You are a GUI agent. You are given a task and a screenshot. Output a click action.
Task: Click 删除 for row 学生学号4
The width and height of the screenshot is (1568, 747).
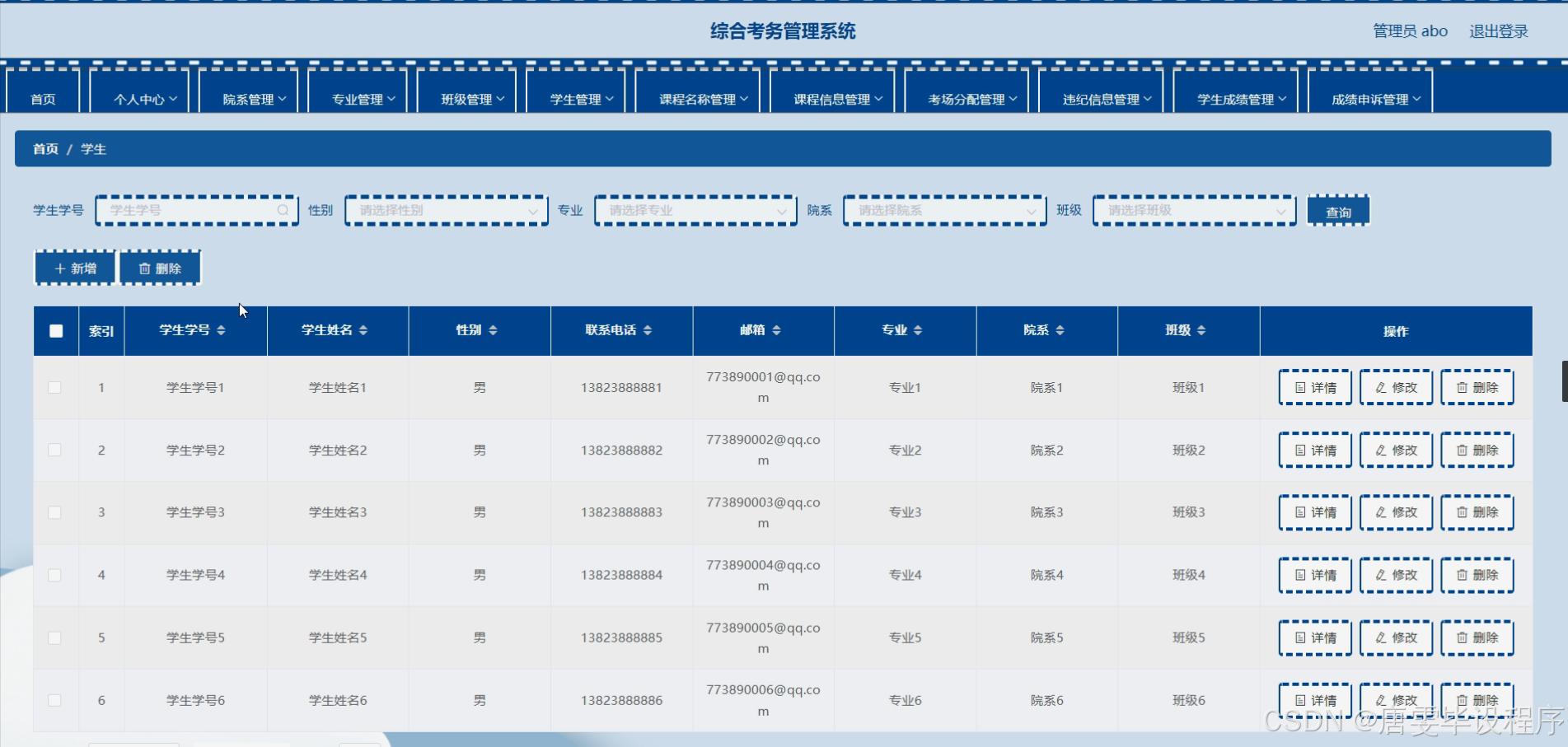pos(1477,575)
